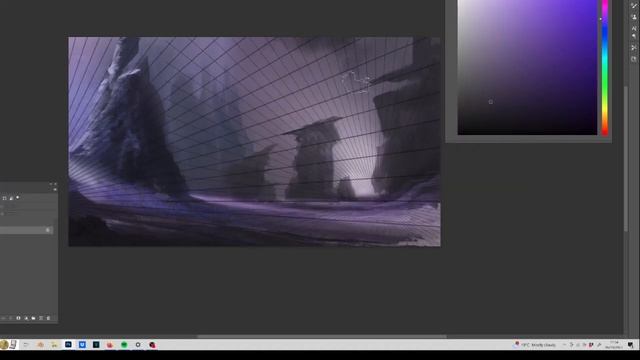
Task: Click the right-side vertical scrollbar
Action: point(626,159)
